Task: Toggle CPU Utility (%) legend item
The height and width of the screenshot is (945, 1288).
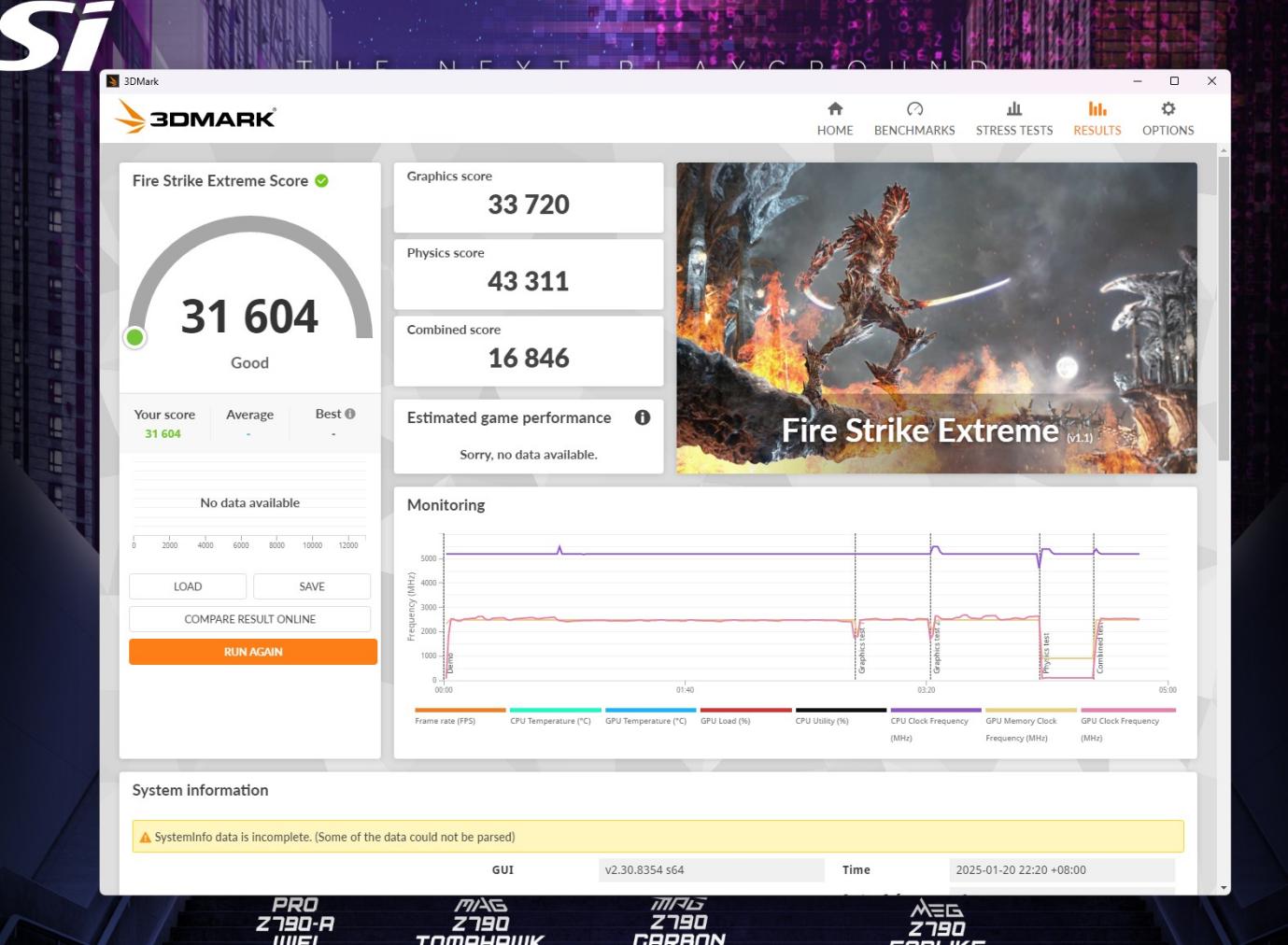Action: coord(841,716)
